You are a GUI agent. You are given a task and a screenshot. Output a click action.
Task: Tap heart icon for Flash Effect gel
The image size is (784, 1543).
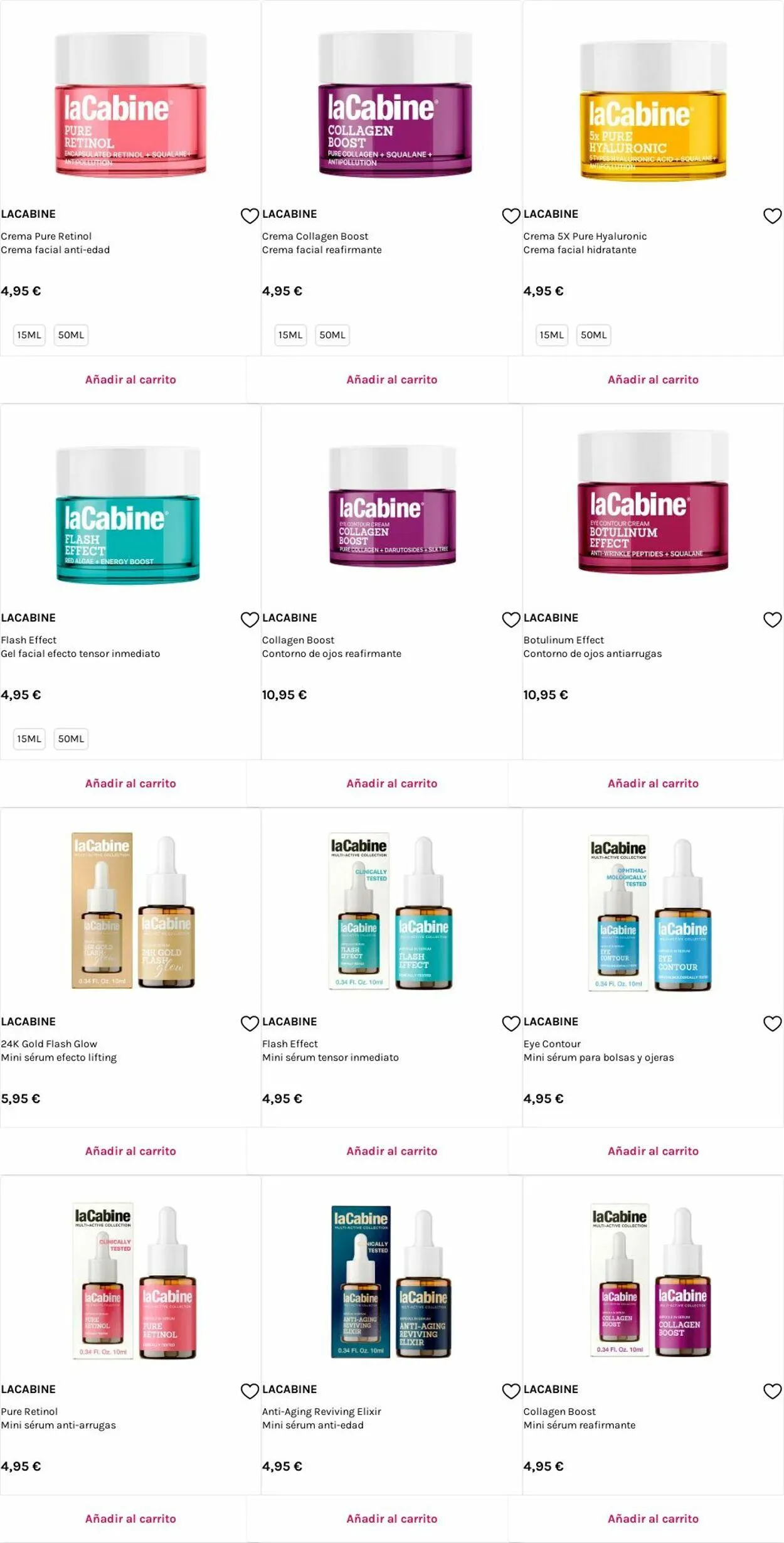(250, 619)
